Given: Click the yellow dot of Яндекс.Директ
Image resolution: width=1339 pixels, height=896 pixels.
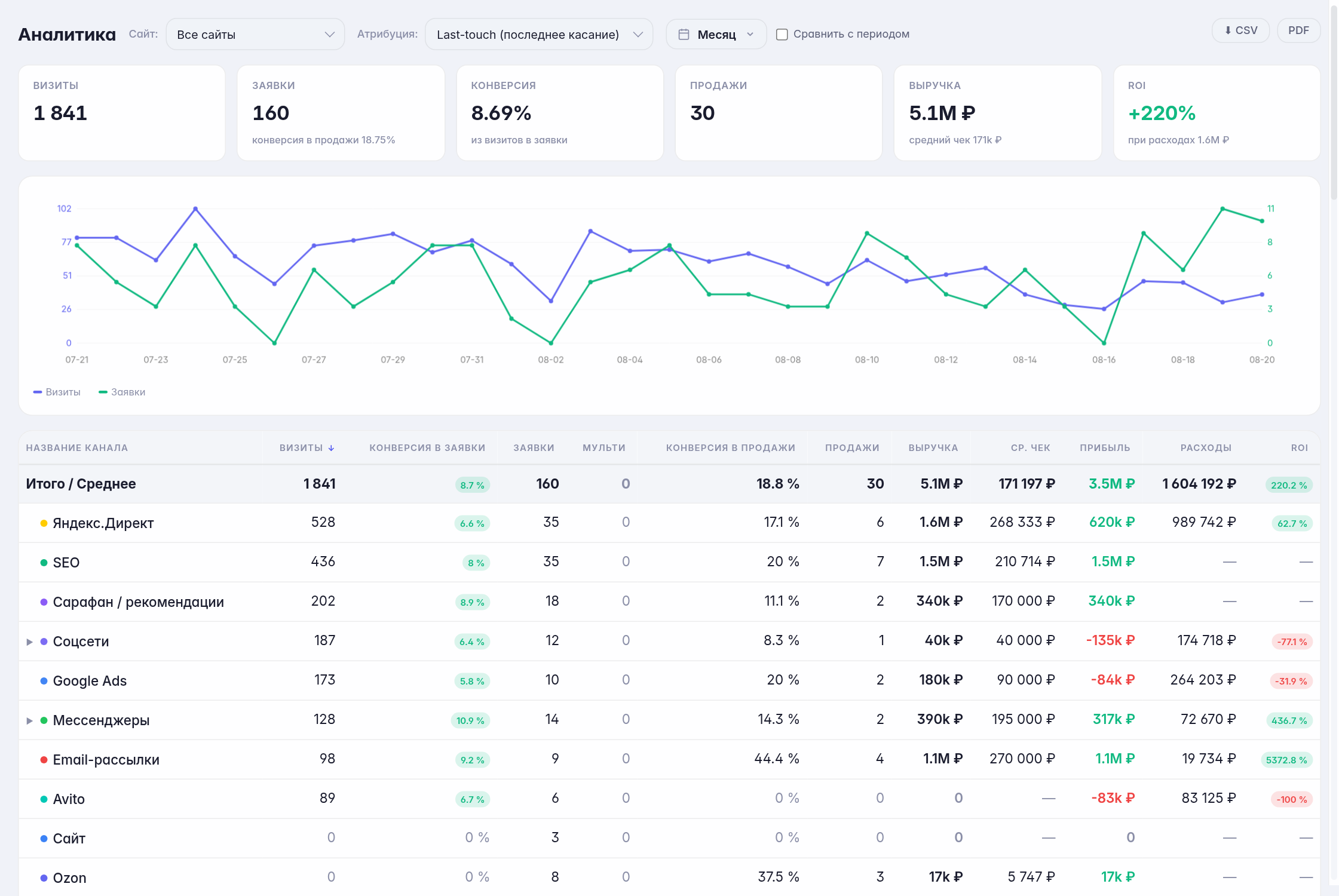Looking at the screenshot, I should click(44, 523).
